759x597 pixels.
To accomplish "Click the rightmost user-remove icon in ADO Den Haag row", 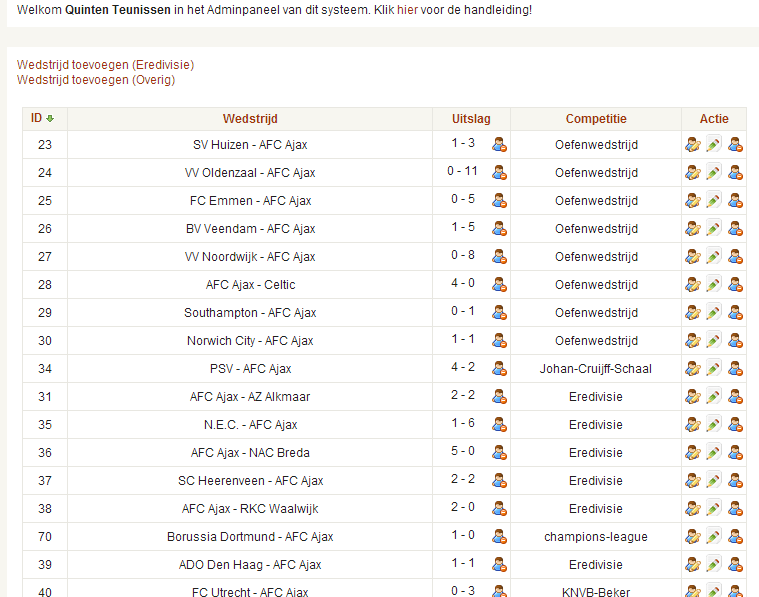I will click(735, 565).
